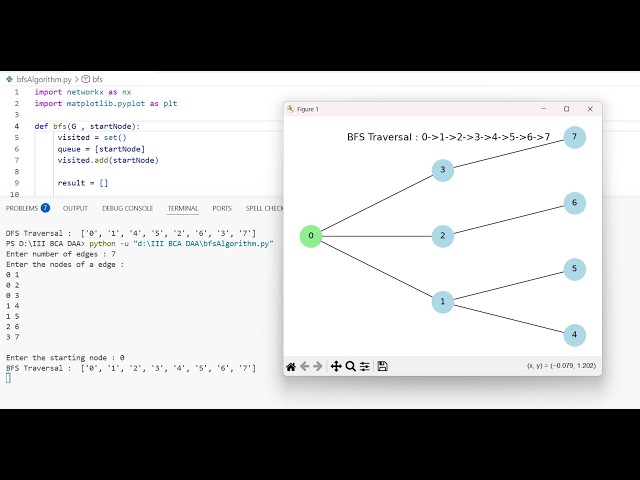The width and height of the screenshot is (640, 480).
Task: Click node 3 in the graph figure
Action: (443, 170)
